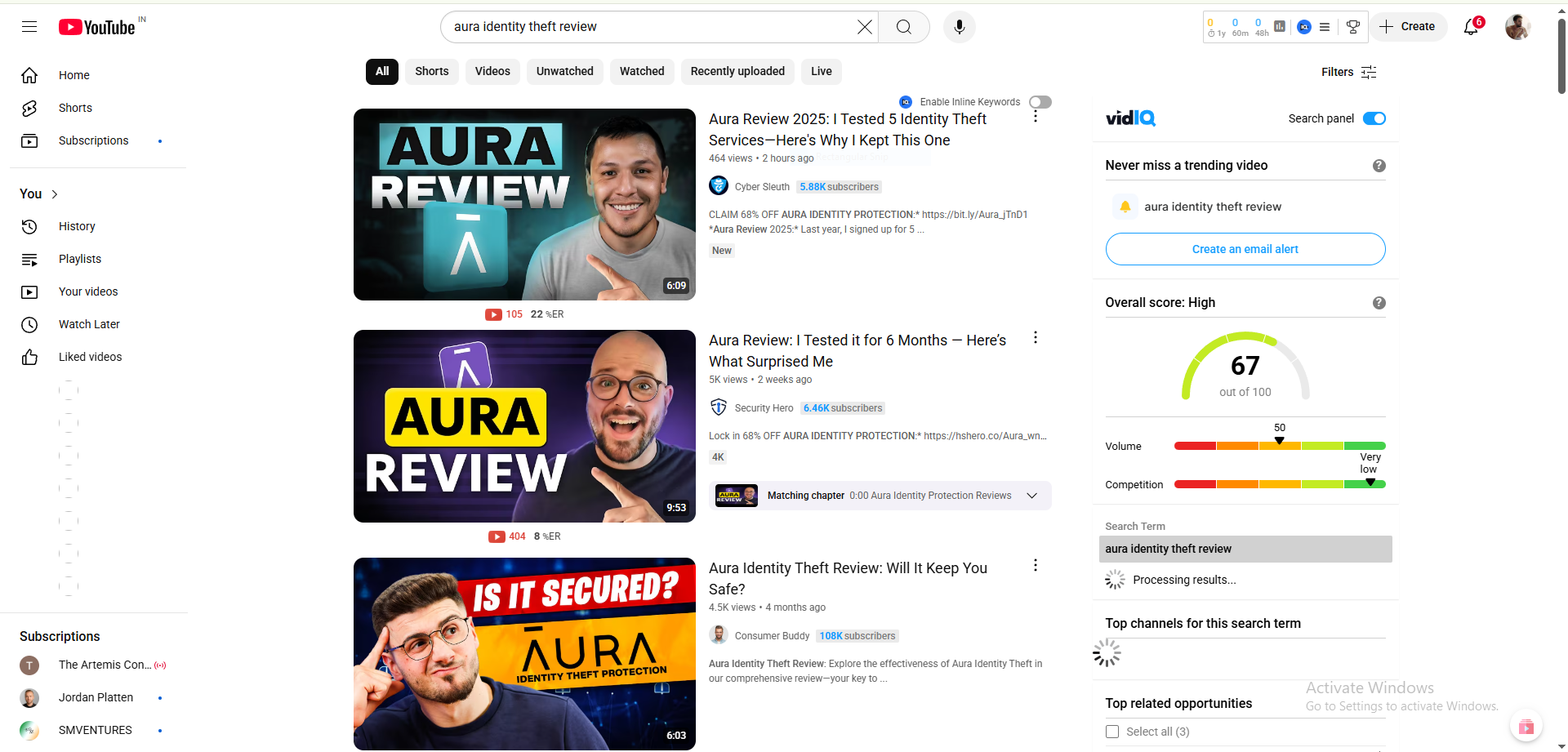Select the Live filter chip

coord(822,71)
